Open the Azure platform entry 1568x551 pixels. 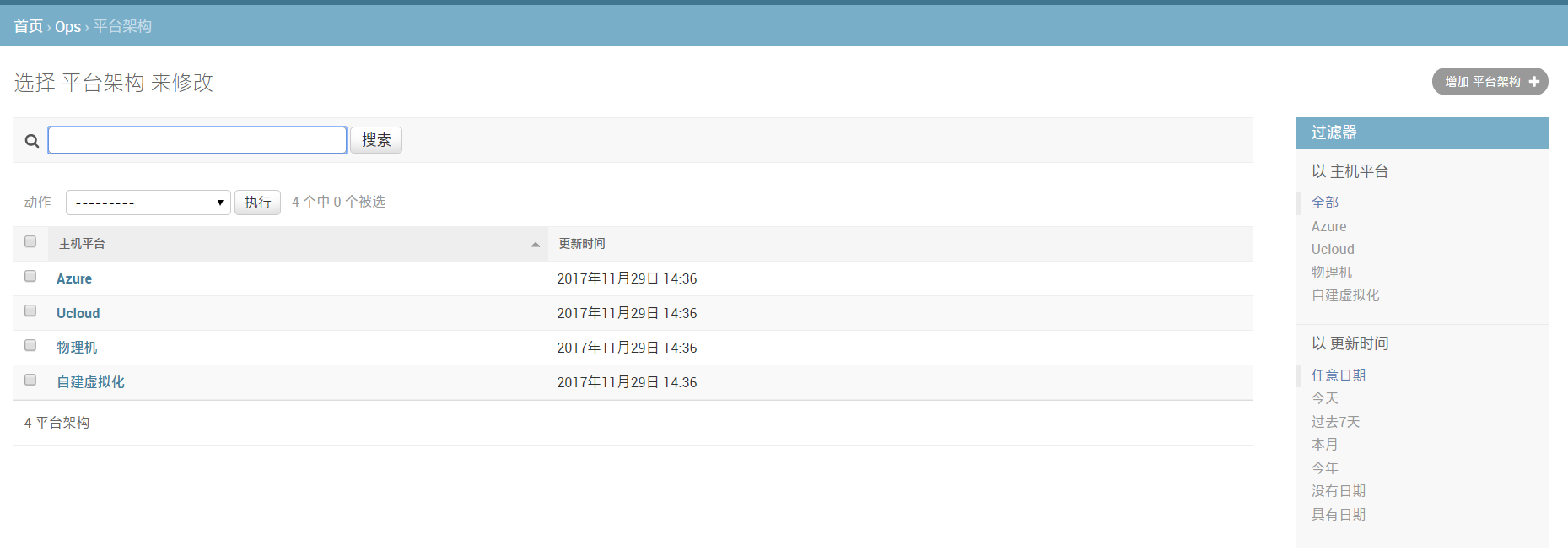click(74, 278)
